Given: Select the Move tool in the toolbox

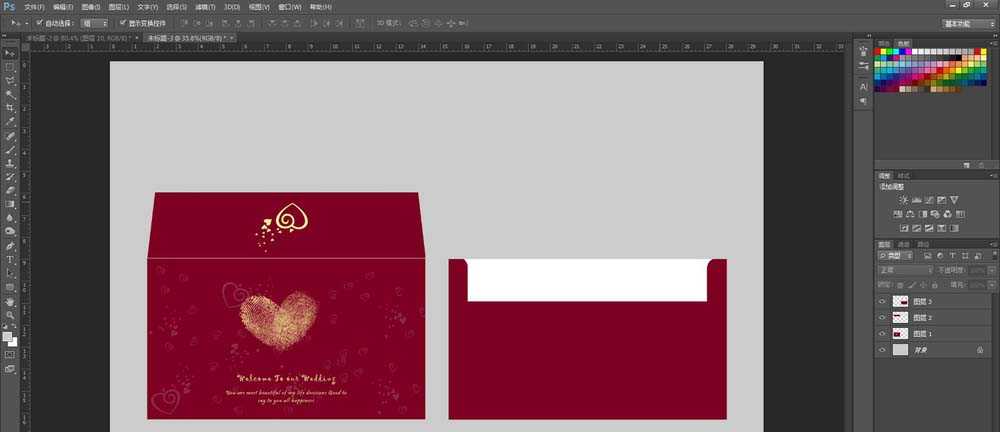Looking at the screenshot, I should pos(10,52).
